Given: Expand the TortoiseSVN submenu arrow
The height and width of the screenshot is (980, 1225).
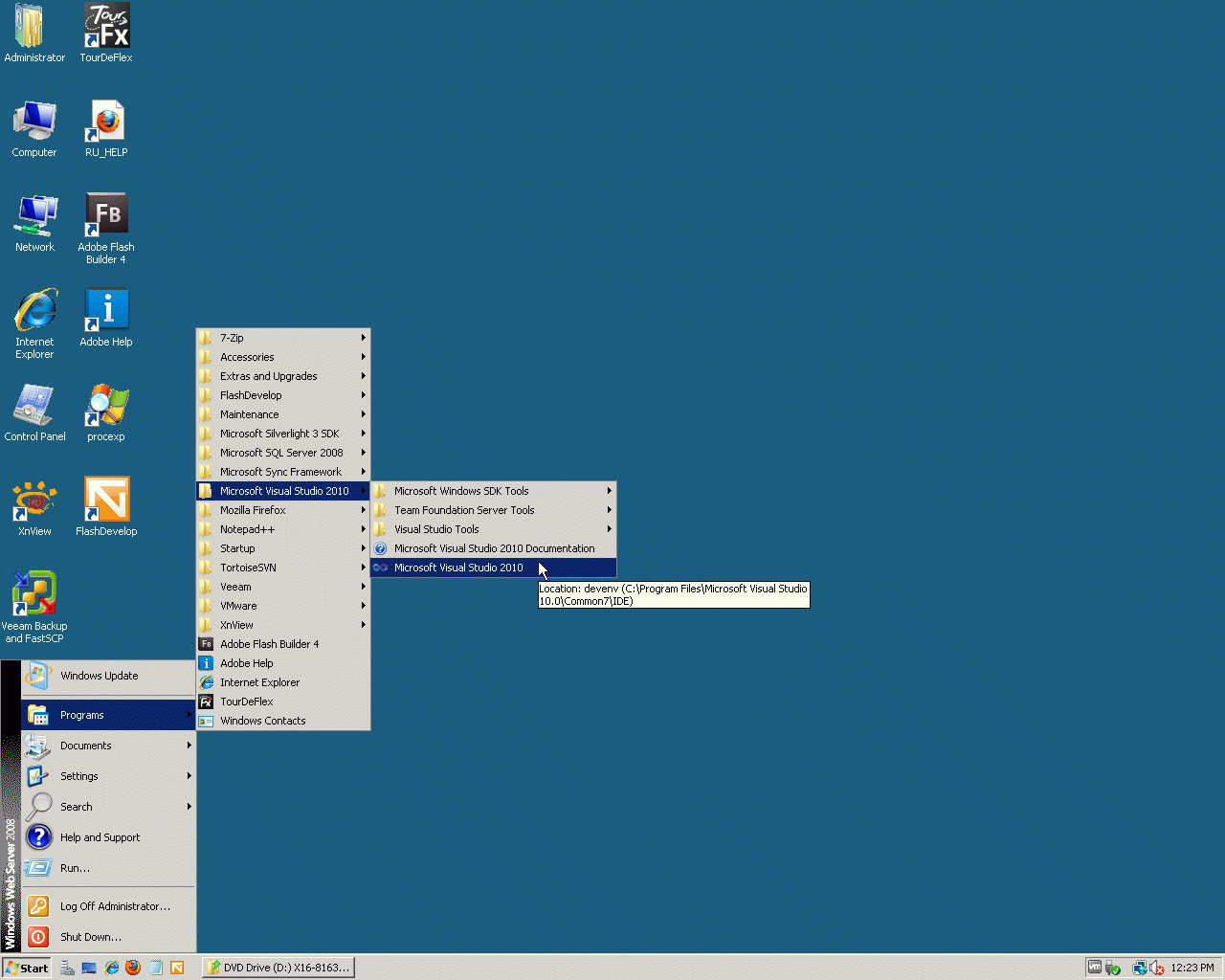Looking at the screenshot, I should [x=364, y=568].
